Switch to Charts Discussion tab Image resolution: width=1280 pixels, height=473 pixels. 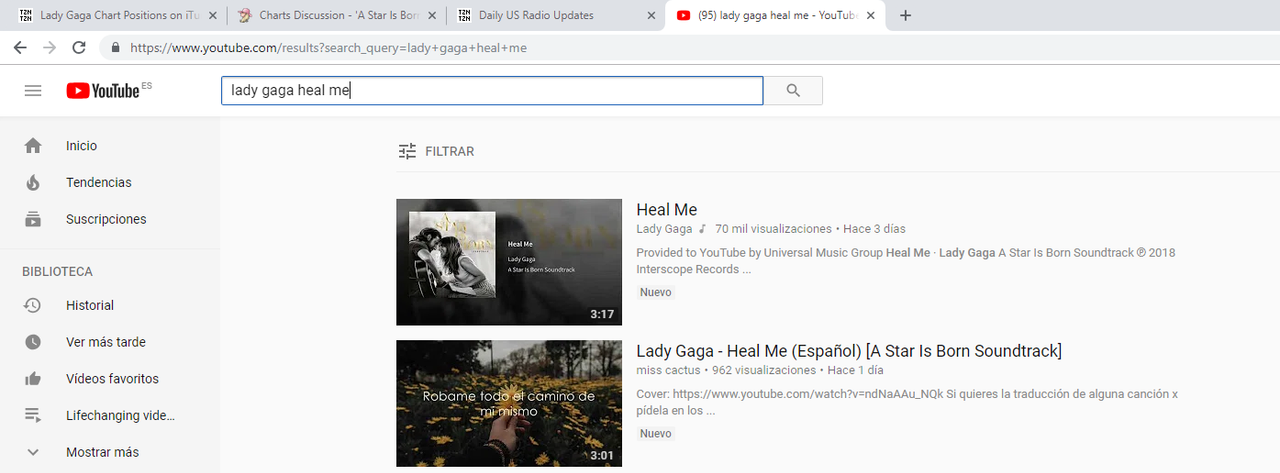coord(335,15)
